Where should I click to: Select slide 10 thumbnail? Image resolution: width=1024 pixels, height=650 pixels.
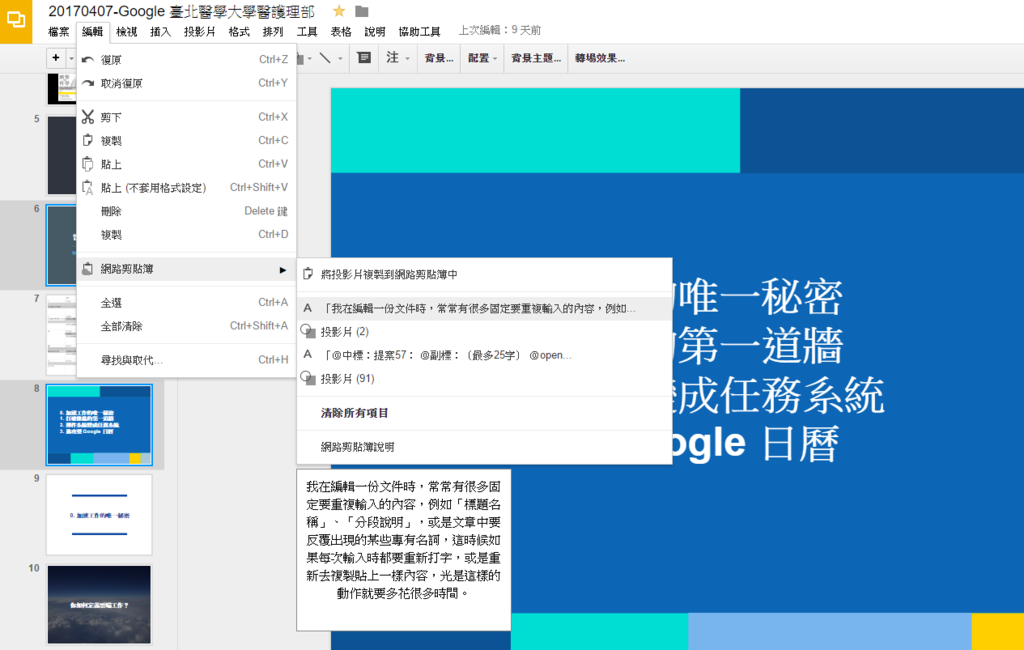(99, 604)
